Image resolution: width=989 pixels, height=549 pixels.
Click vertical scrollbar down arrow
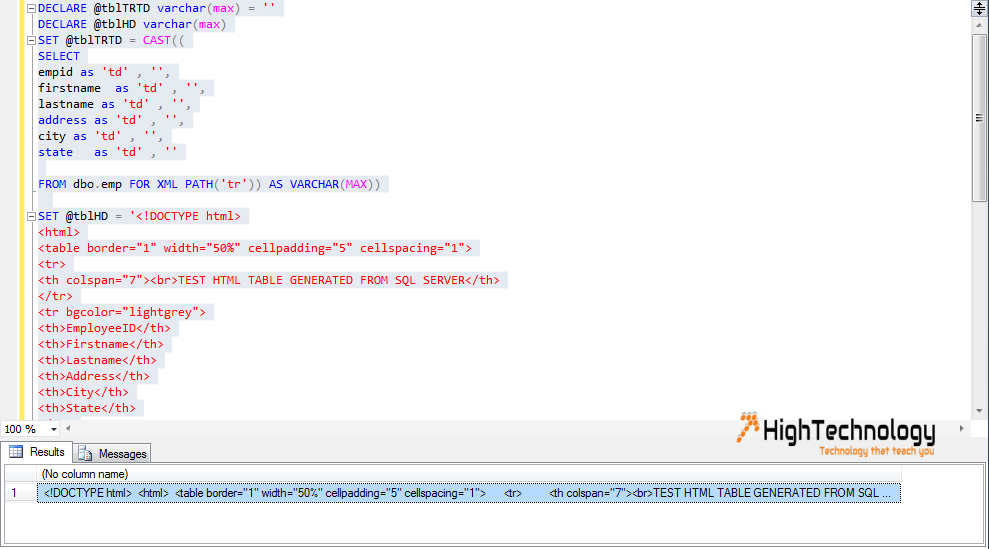979,411
